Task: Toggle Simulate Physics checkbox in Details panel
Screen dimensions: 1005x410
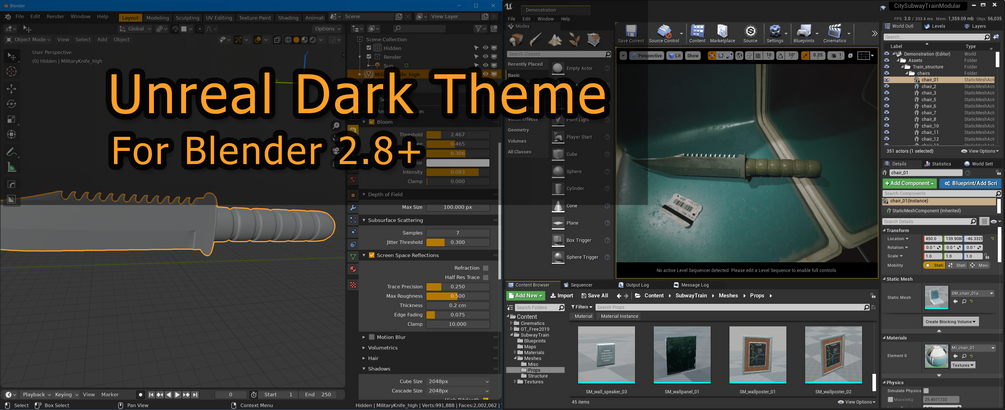Action: pyautogui.click(x=926, y=391)
